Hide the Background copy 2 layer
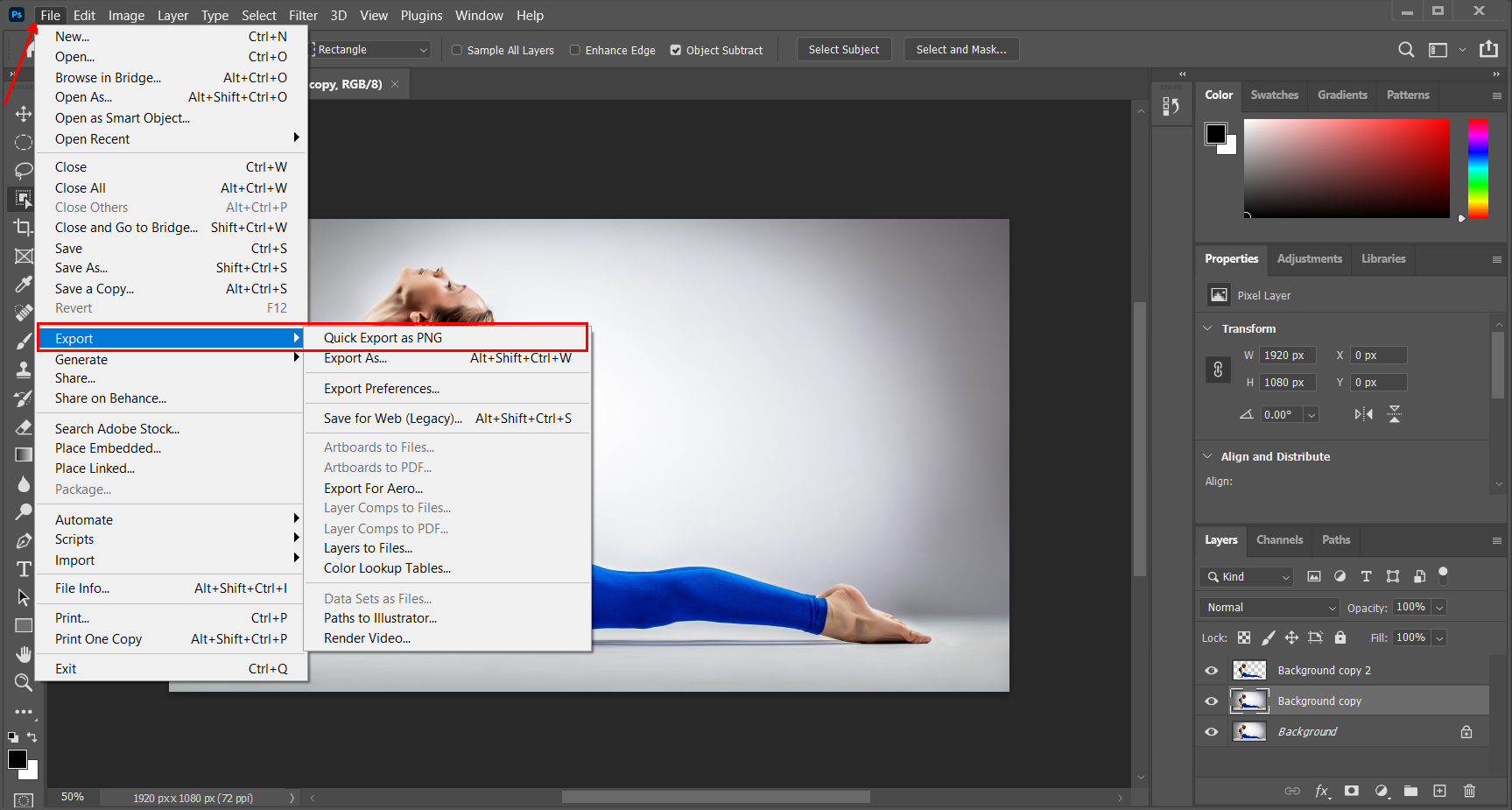Image resolution: width=1512 pixels, height=810 pixels. coord(1211,670)
